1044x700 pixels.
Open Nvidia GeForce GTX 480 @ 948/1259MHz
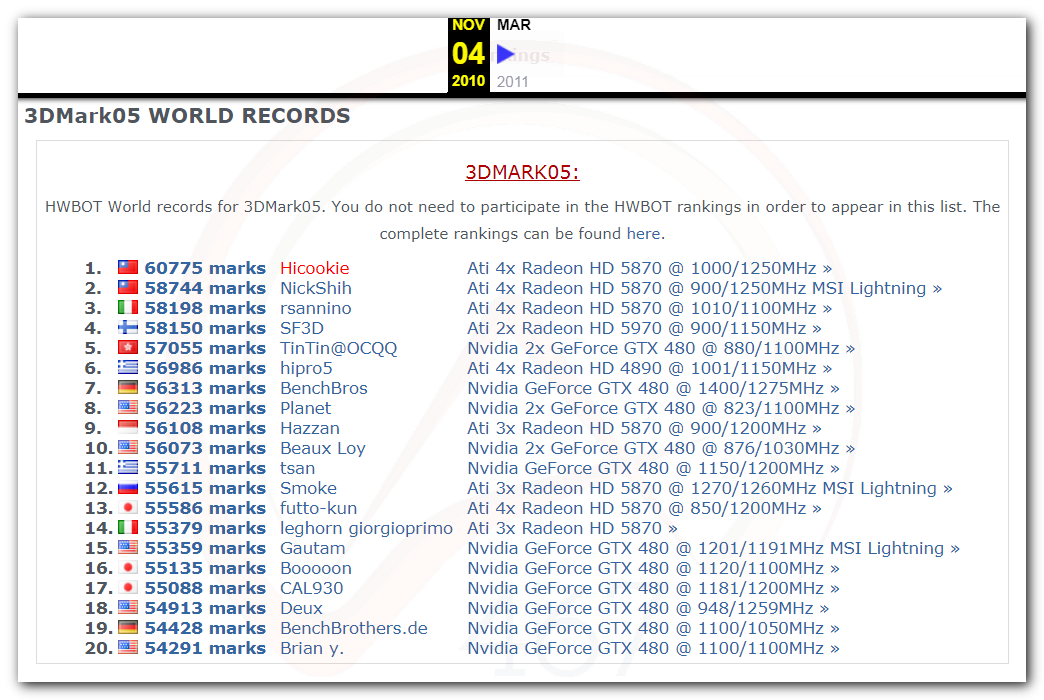coord(648,608)
